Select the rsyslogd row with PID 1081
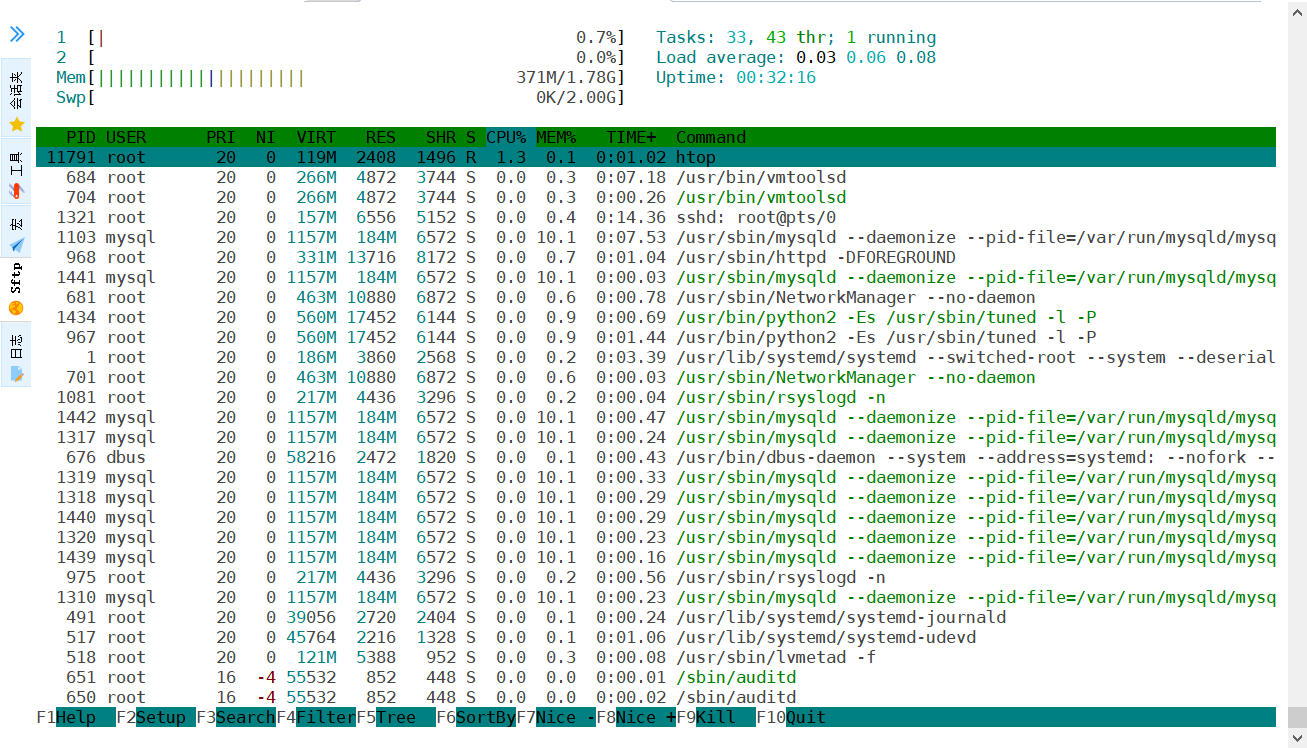This screenshot has height=748, width=1307. [656, 397]
